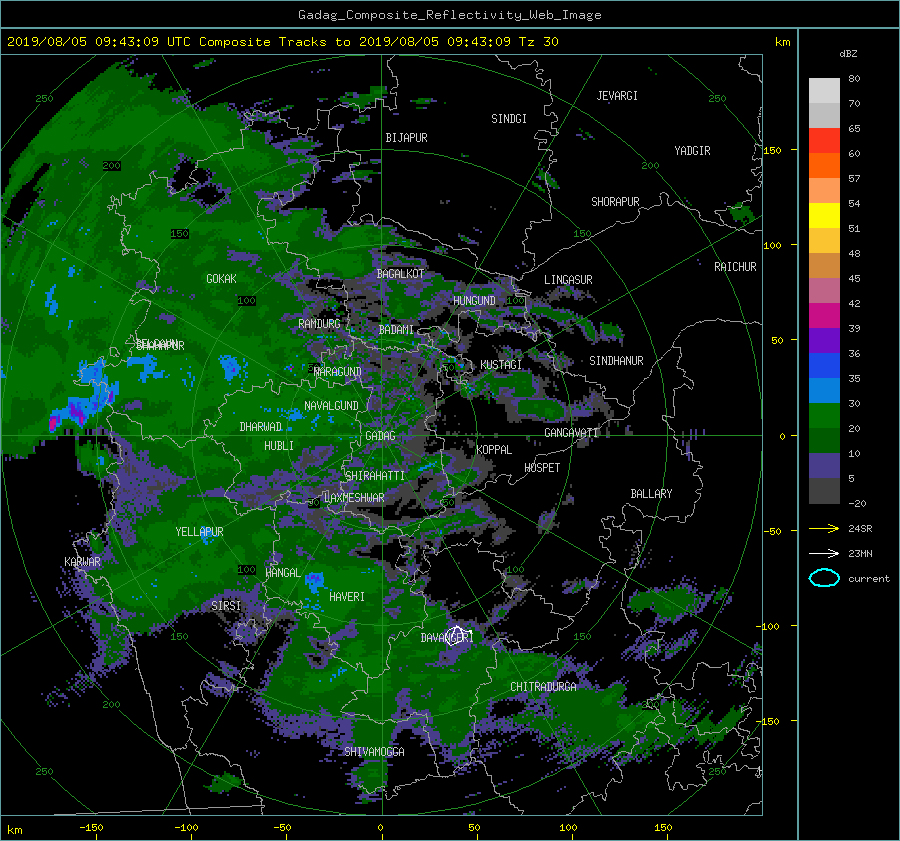
Task: Click the white storm track polygon near Davangeri
Action: coord(457,636)
